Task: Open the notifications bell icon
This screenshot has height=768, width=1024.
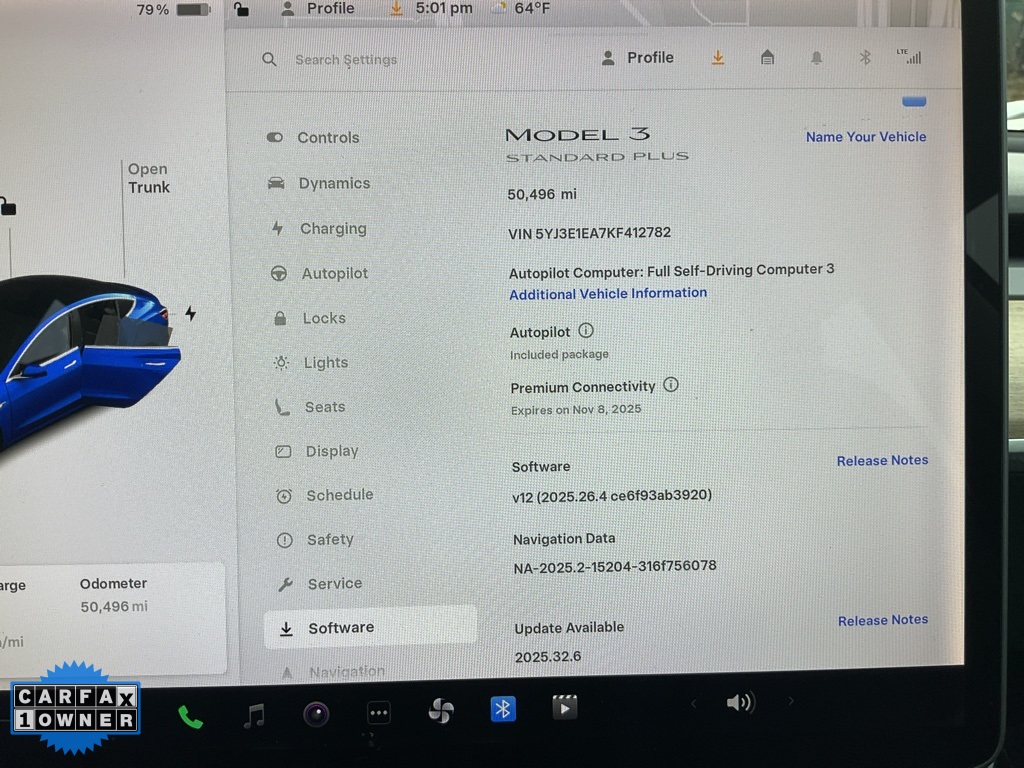Action: click(x=816, y=58)
